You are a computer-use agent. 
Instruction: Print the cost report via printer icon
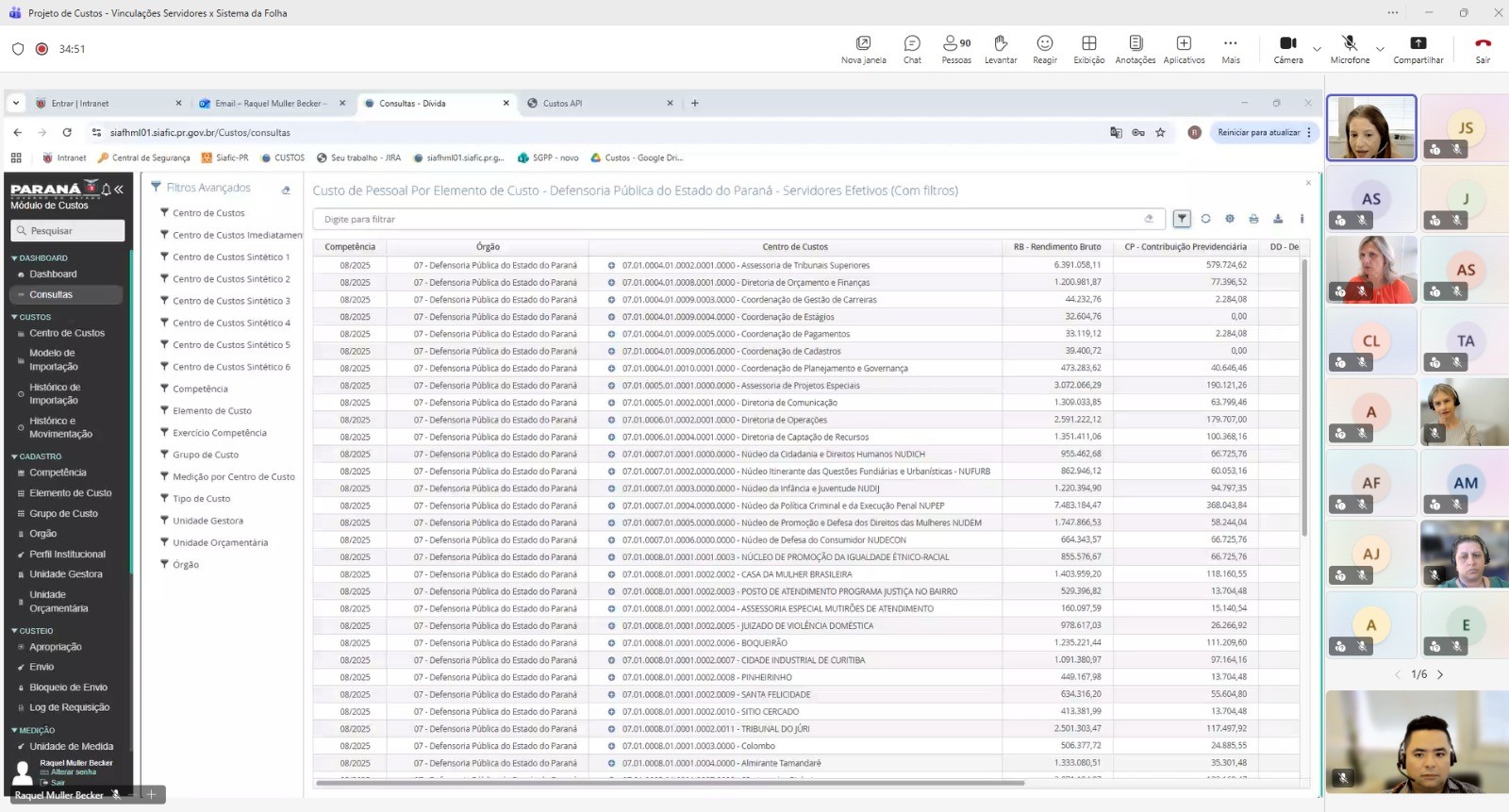[1253, 219]
